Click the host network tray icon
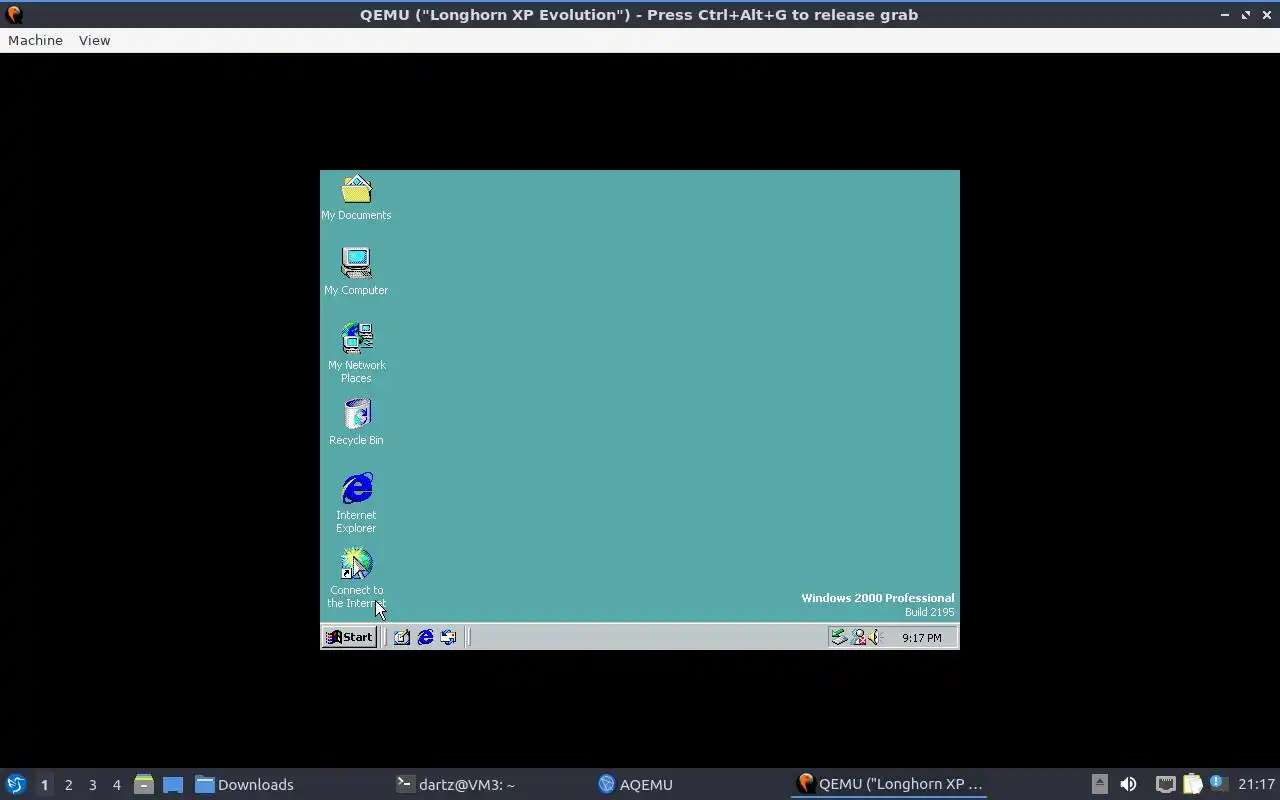 pyautogui.click(x=1165, y=784)
